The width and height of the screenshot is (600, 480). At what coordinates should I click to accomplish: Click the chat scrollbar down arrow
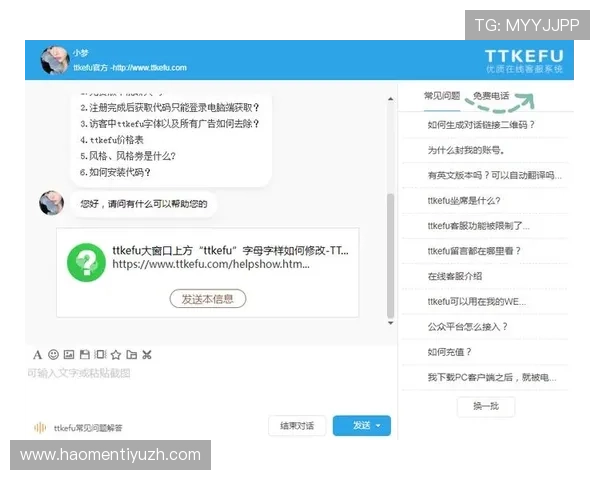pos(390,323)
